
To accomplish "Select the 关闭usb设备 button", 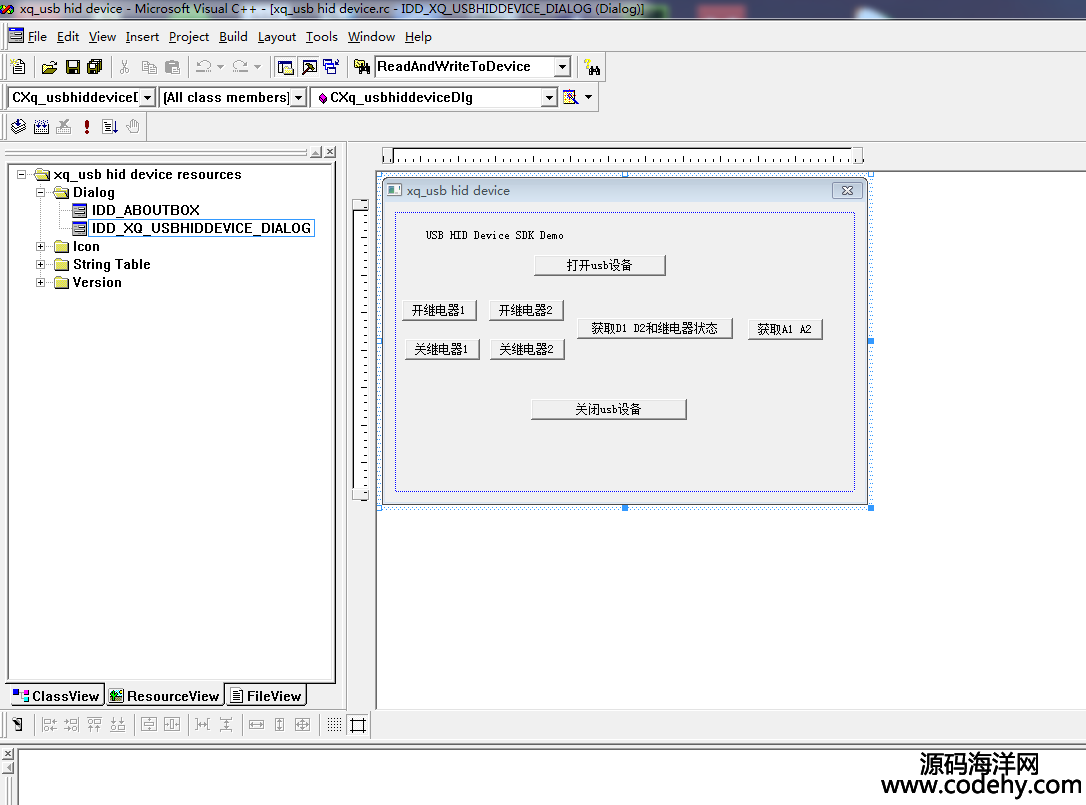I will [x=609, y=409].
